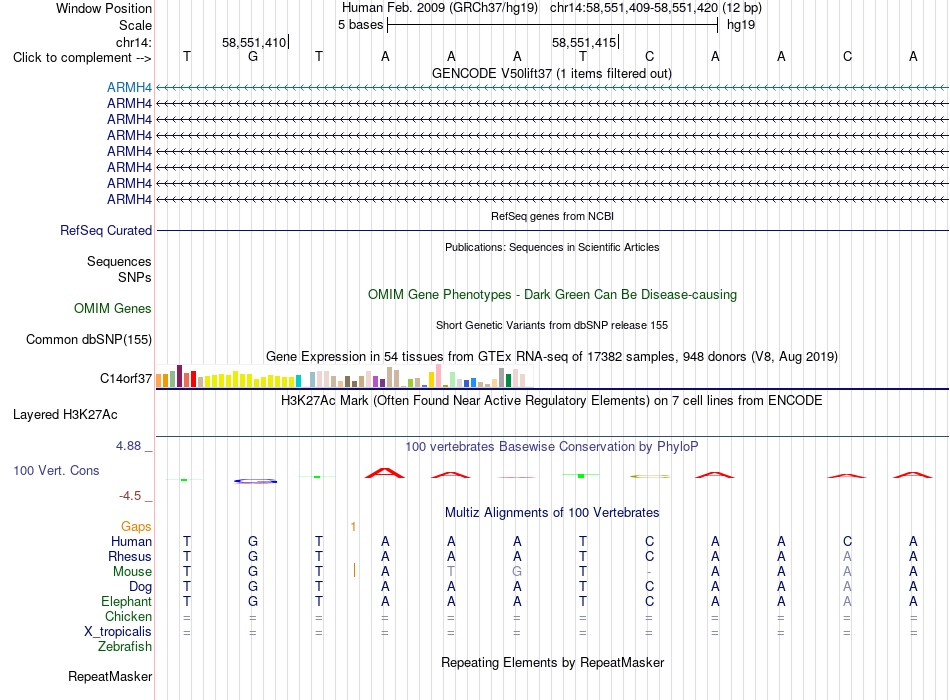
Task: Click the 'chr14:' ruler label
Action: (134, 42)
